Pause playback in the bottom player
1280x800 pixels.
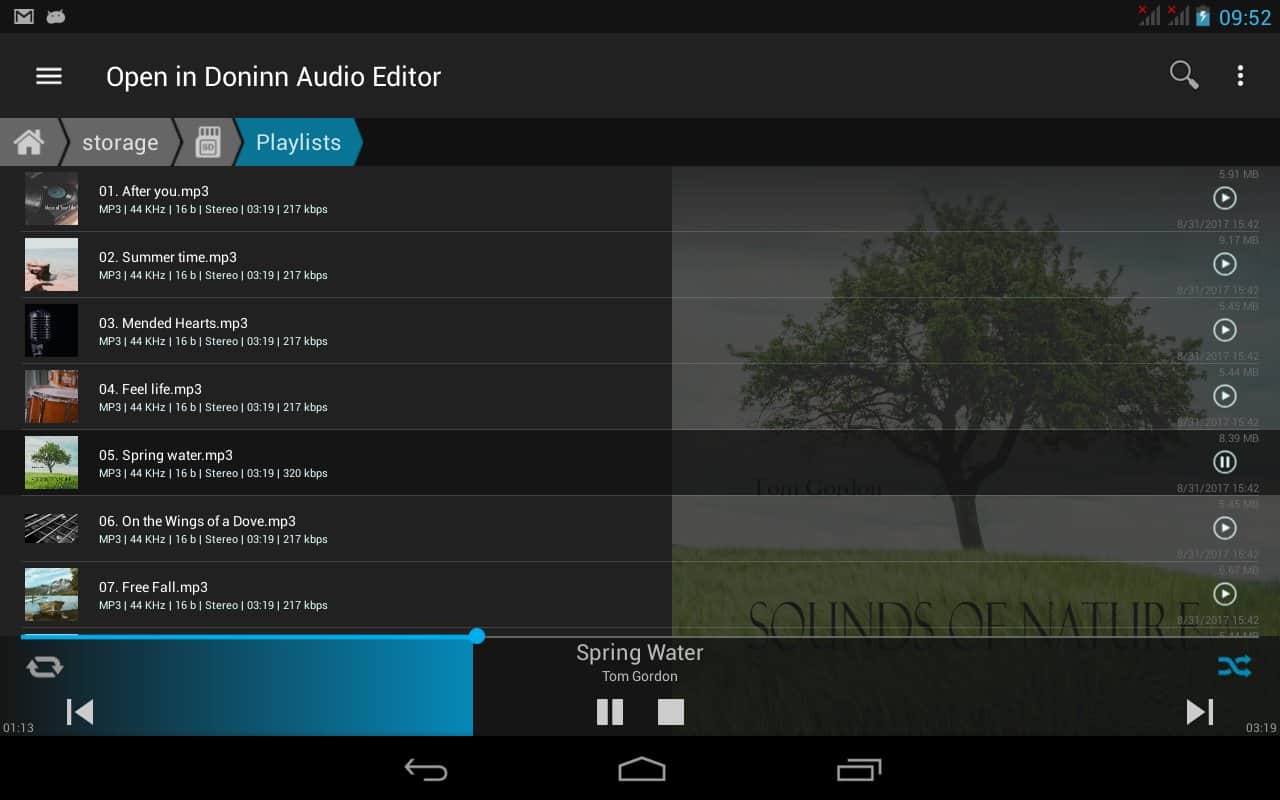click(x=610, y=712)
